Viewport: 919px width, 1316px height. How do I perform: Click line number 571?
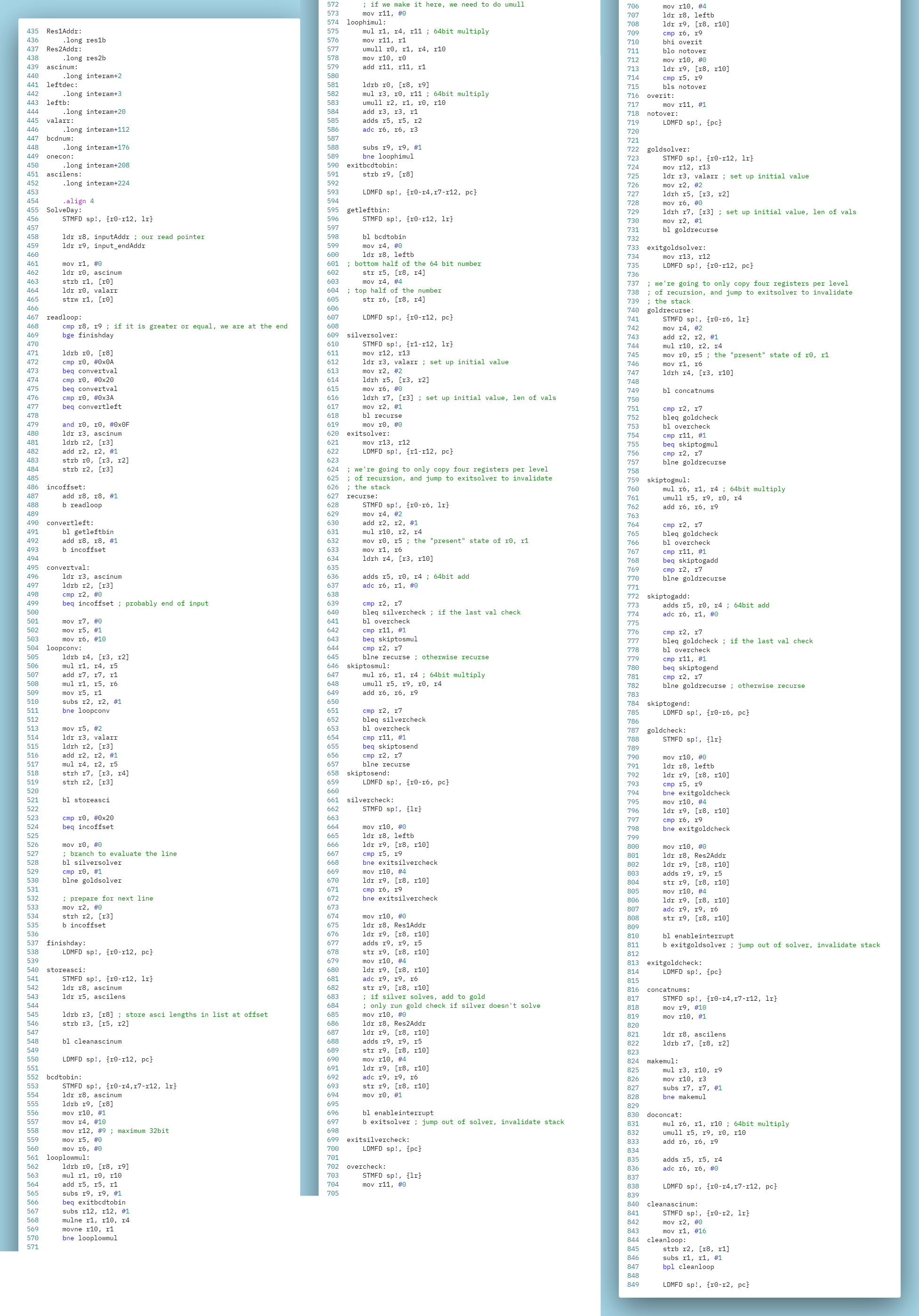point(32,1247)
